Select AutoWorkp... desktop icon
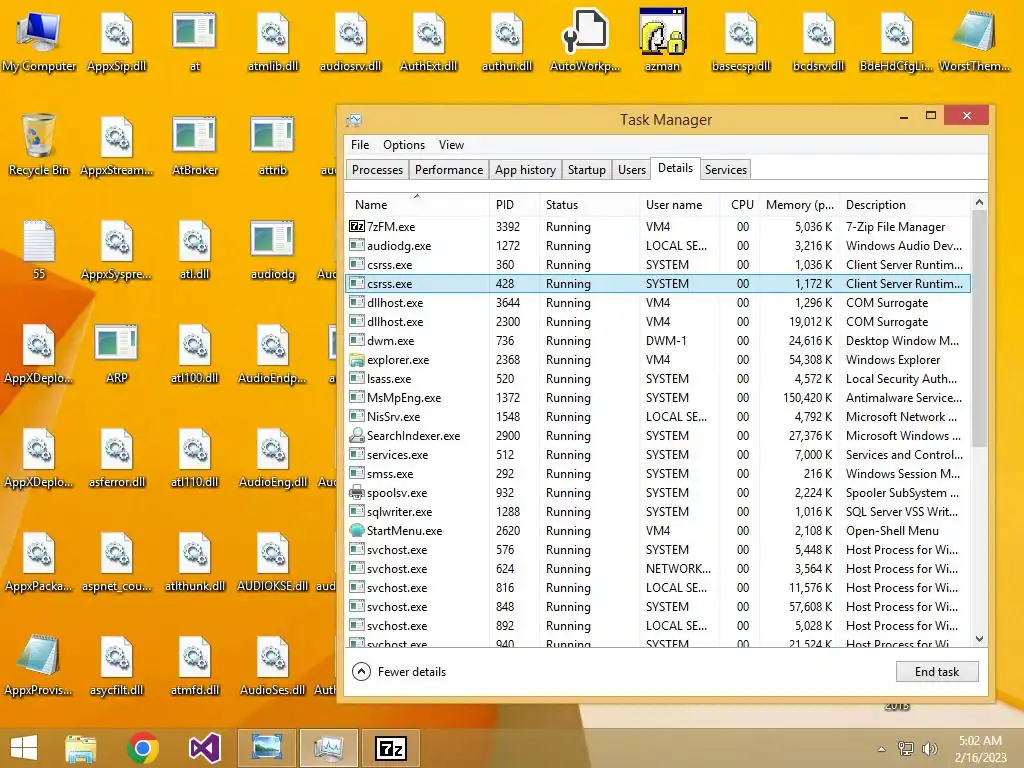Screen dimensions: 1024x768 click(x=585, y=40)
